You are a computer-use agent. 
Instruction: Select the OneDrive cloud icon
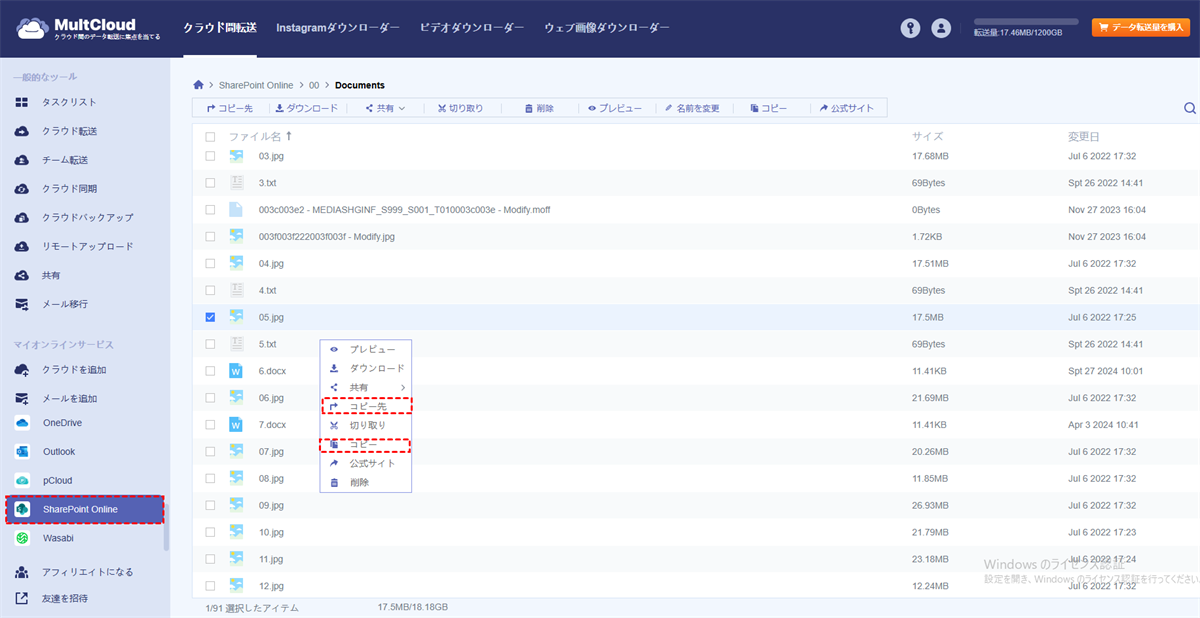click(22, 423)
